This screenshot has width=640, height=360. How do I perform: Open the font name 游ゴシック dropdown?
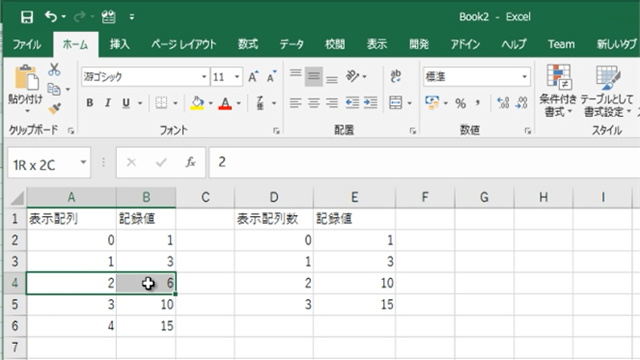pos(204,77)
